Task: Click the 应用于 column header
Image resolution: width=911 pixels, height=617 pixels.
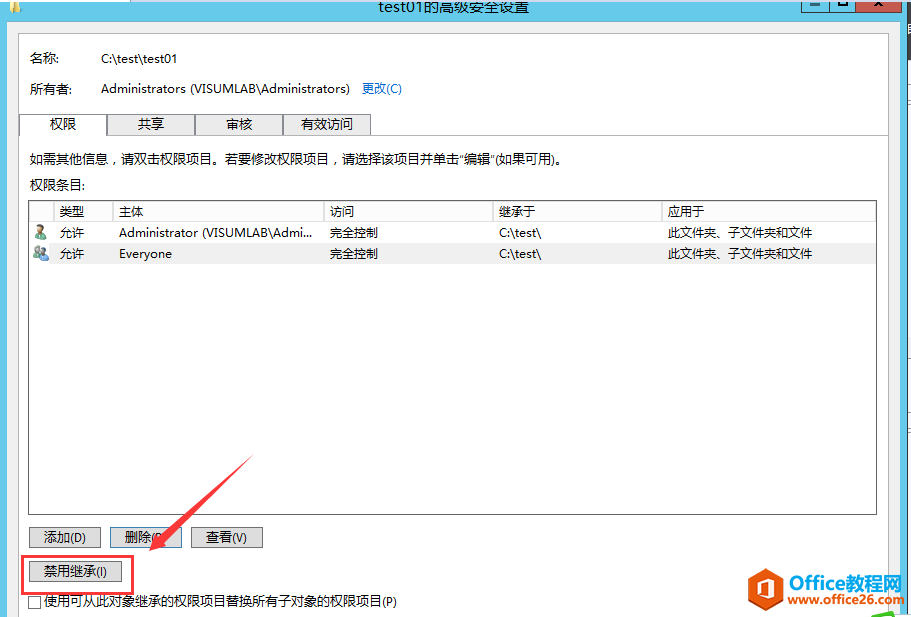Action: (686, 212)
